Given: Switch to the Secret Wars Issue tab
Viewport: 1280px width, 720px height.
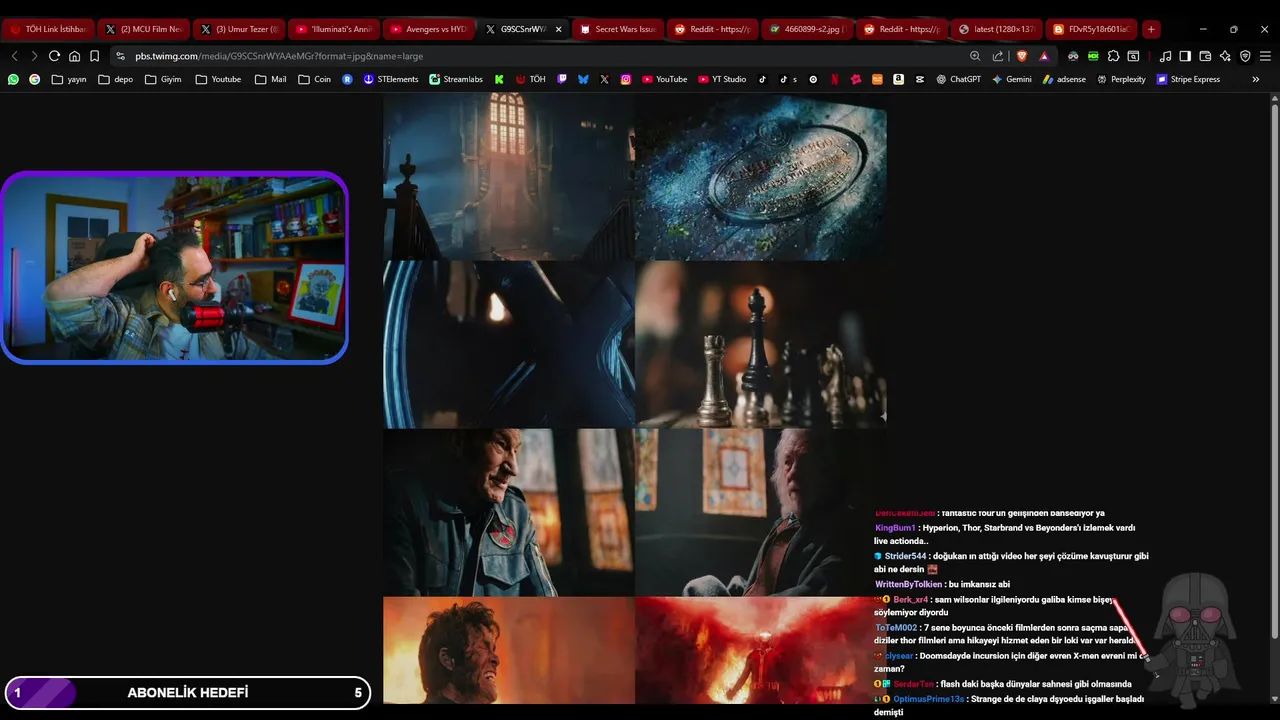Looking at the screenshot, I should pyautogui.click(x=618, y=29).
